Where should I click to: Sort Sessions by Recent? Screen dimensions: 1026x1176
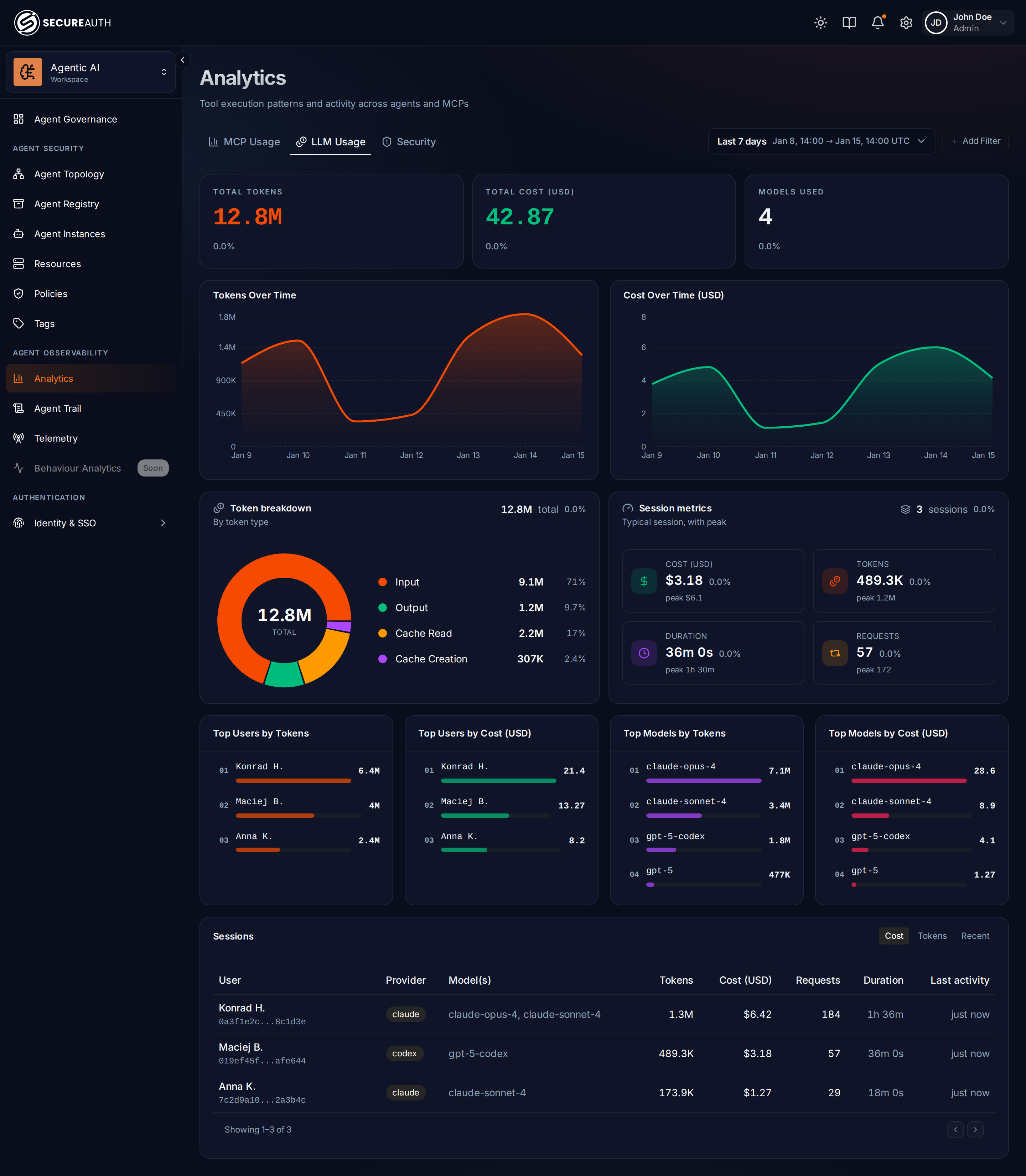975,936
